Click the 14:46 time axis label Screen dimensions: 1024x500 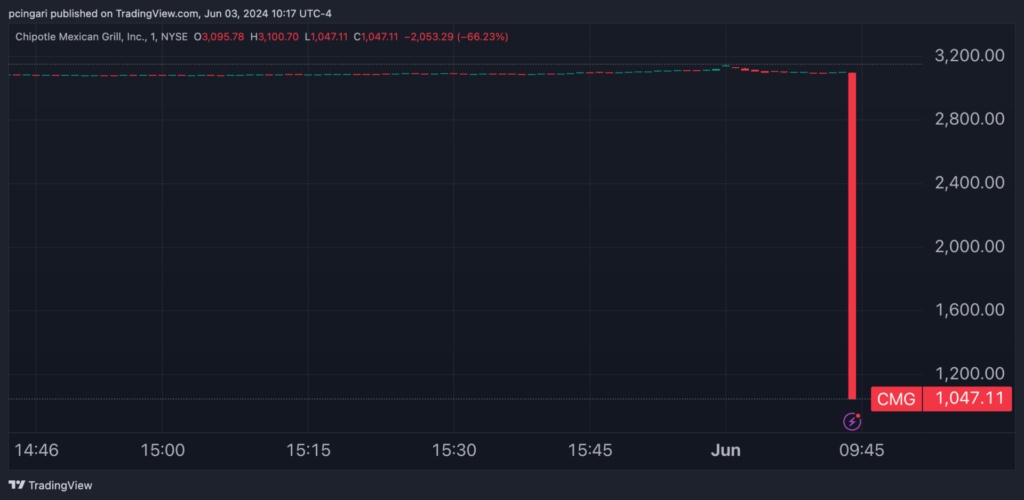[37, 450]
